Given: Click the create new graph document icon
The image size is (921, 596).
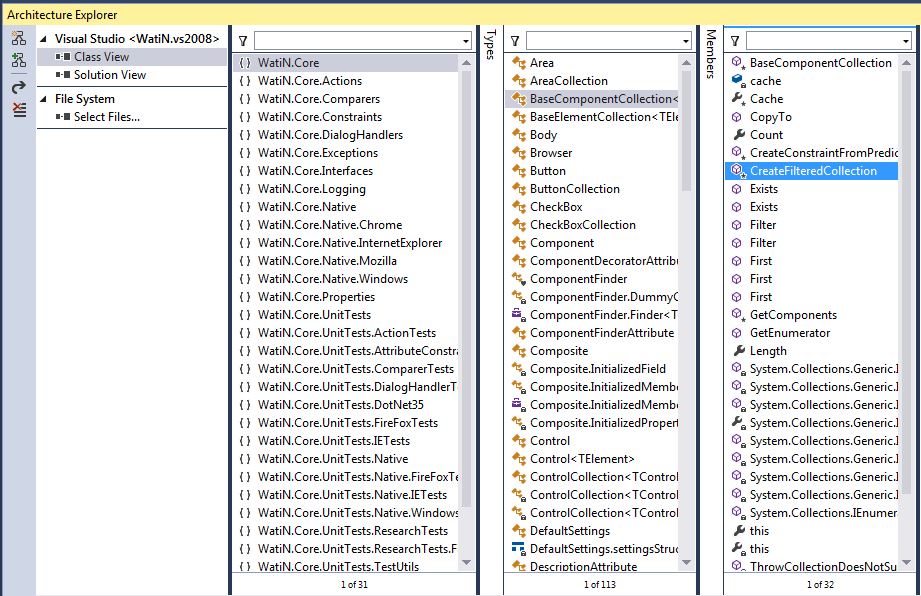Looking at the screenshot, I should click(19, 38).
